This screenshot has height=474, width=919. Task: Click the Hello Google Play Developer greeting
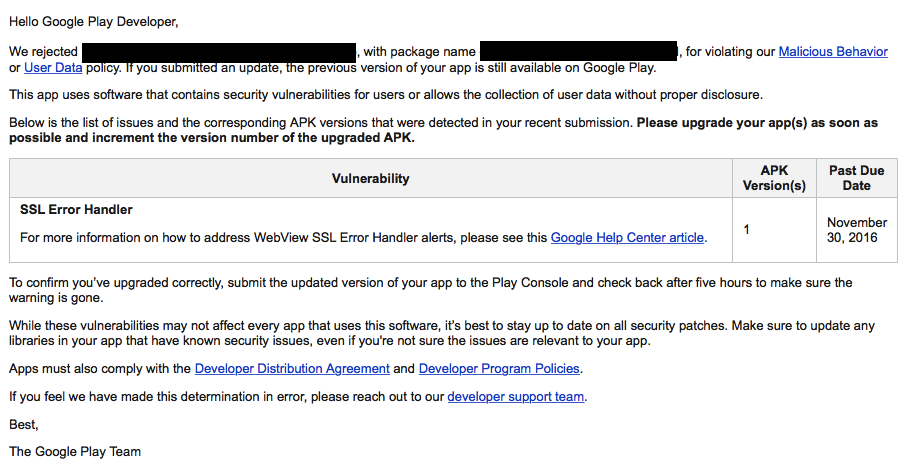(93, 21)
